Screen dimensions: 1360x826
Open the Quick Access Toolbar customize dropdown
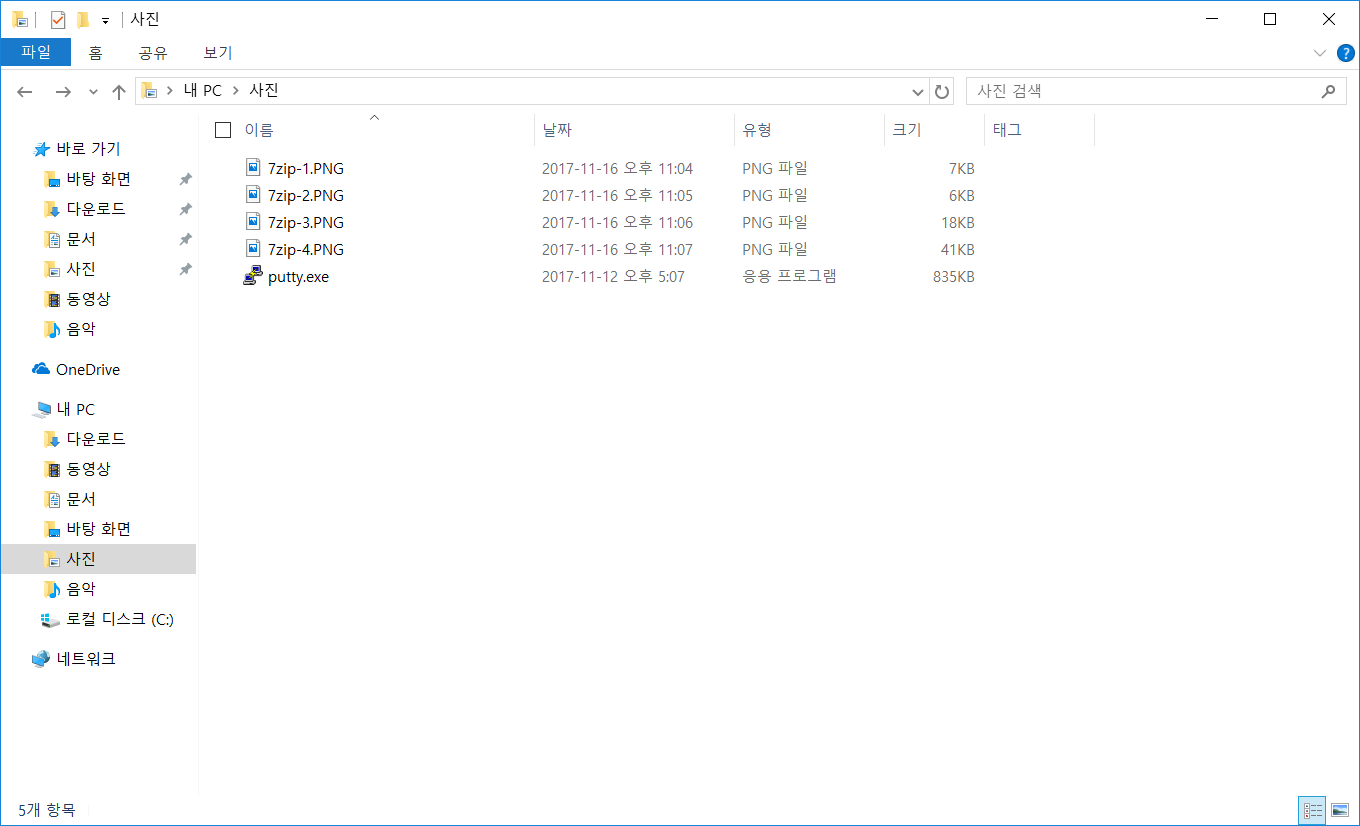click(105, 20)
